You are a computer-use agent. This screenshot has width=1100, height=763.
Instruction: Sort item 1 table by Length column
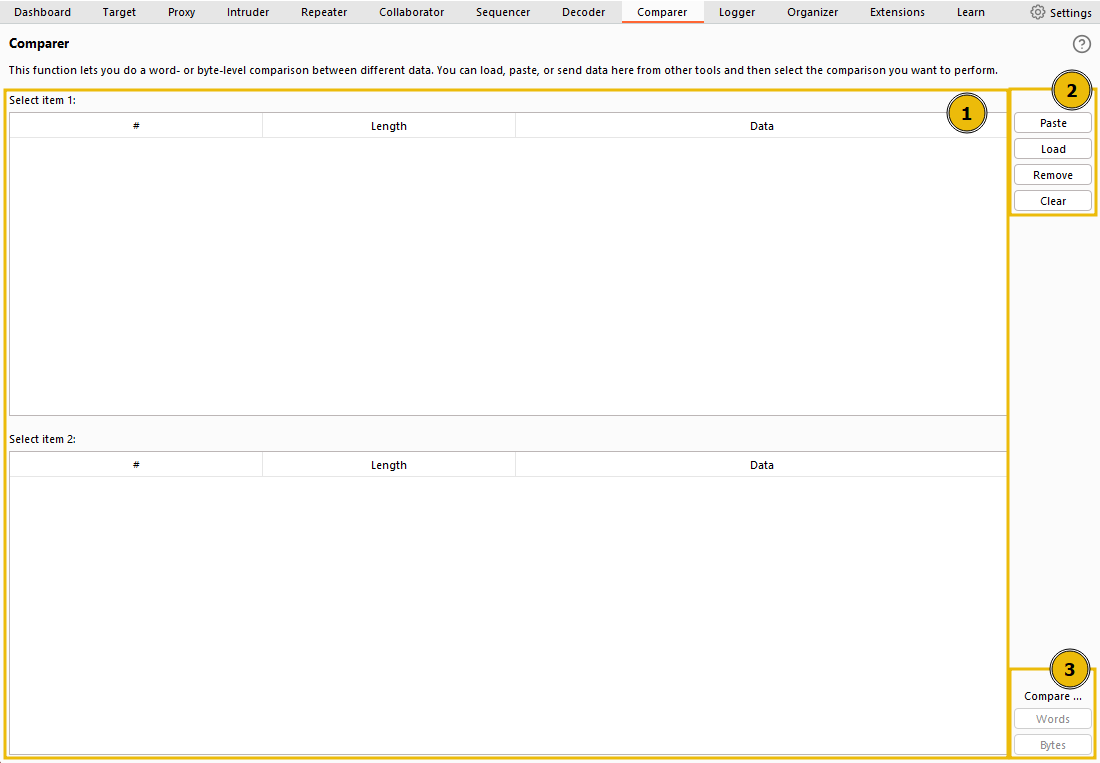coord(389,126)
